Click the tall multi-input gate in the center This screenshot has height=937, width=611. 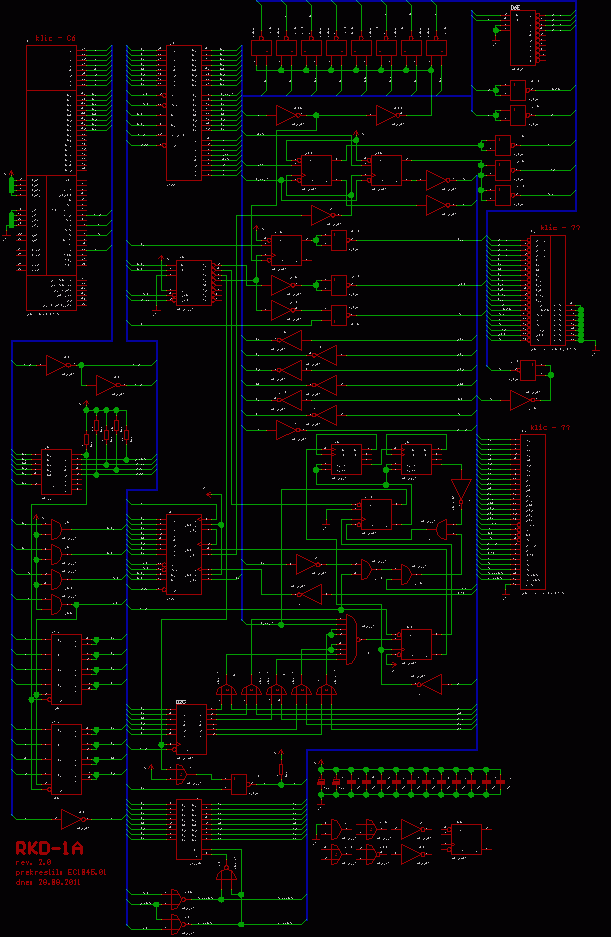pos(351,640)
